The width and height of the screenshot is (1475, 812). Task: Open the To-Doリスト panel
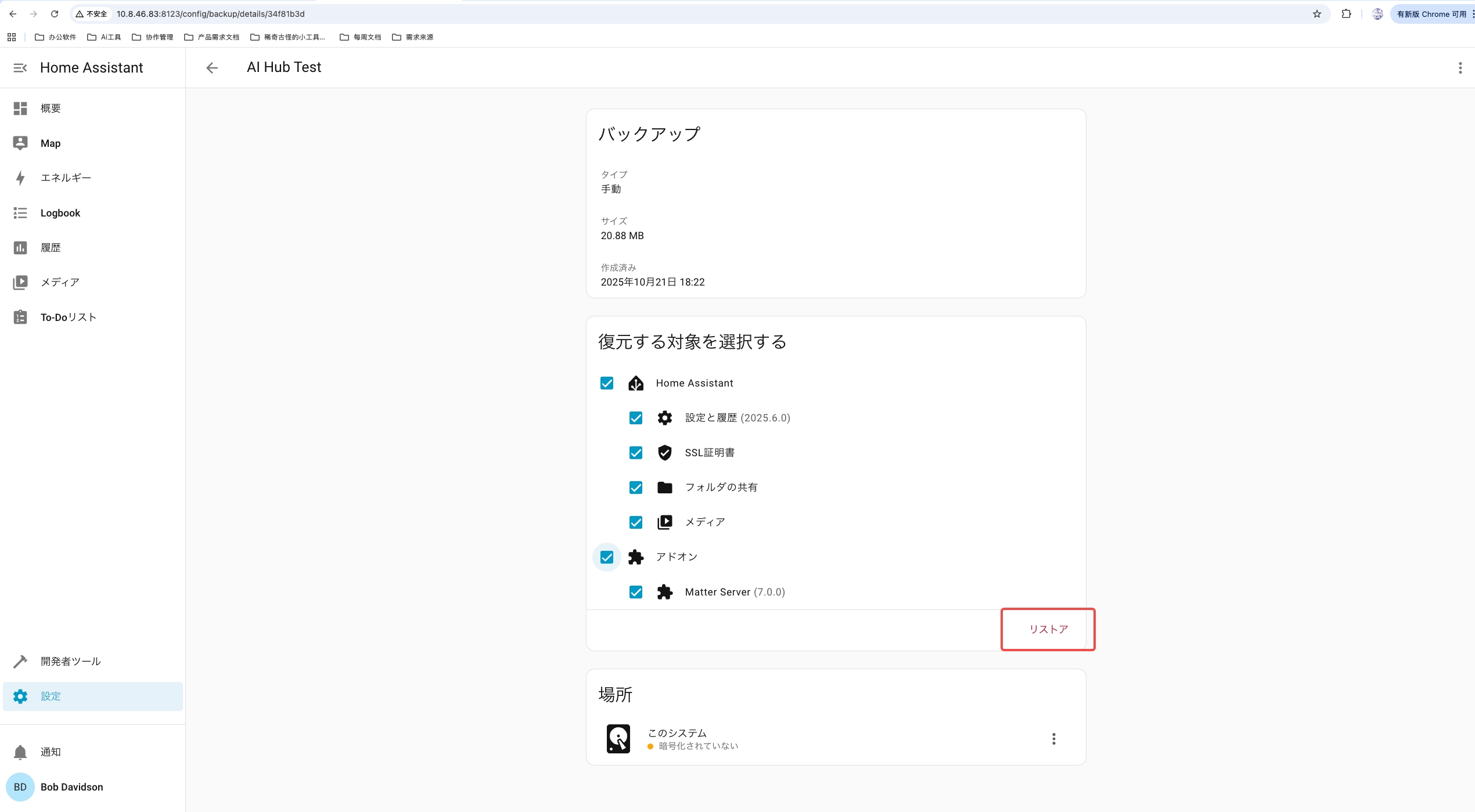point(93,317)
